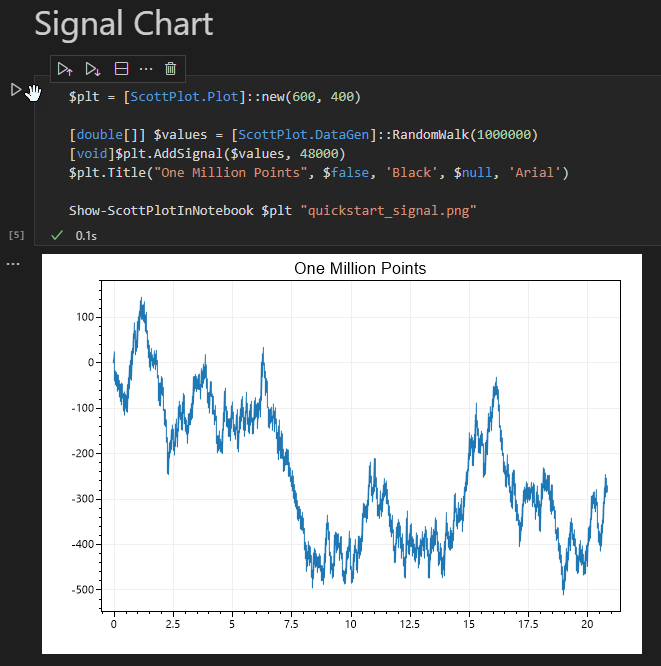Delete the cell with the trash icon
The width and height of the screenshot is (661, 666).
(170, 68)
